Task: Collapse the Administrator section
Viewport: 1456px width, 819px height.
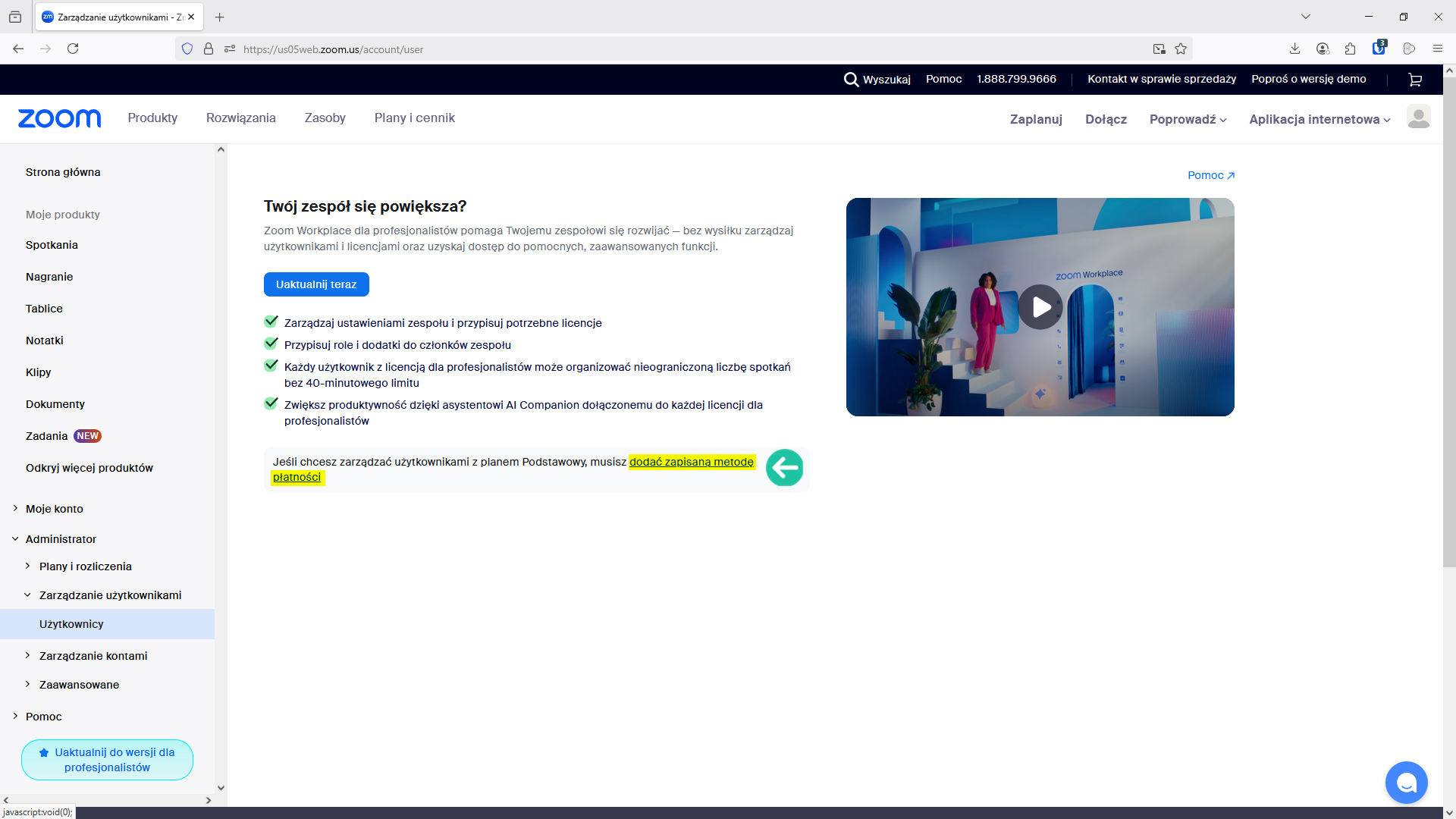Action: click(x=15, y=538)
